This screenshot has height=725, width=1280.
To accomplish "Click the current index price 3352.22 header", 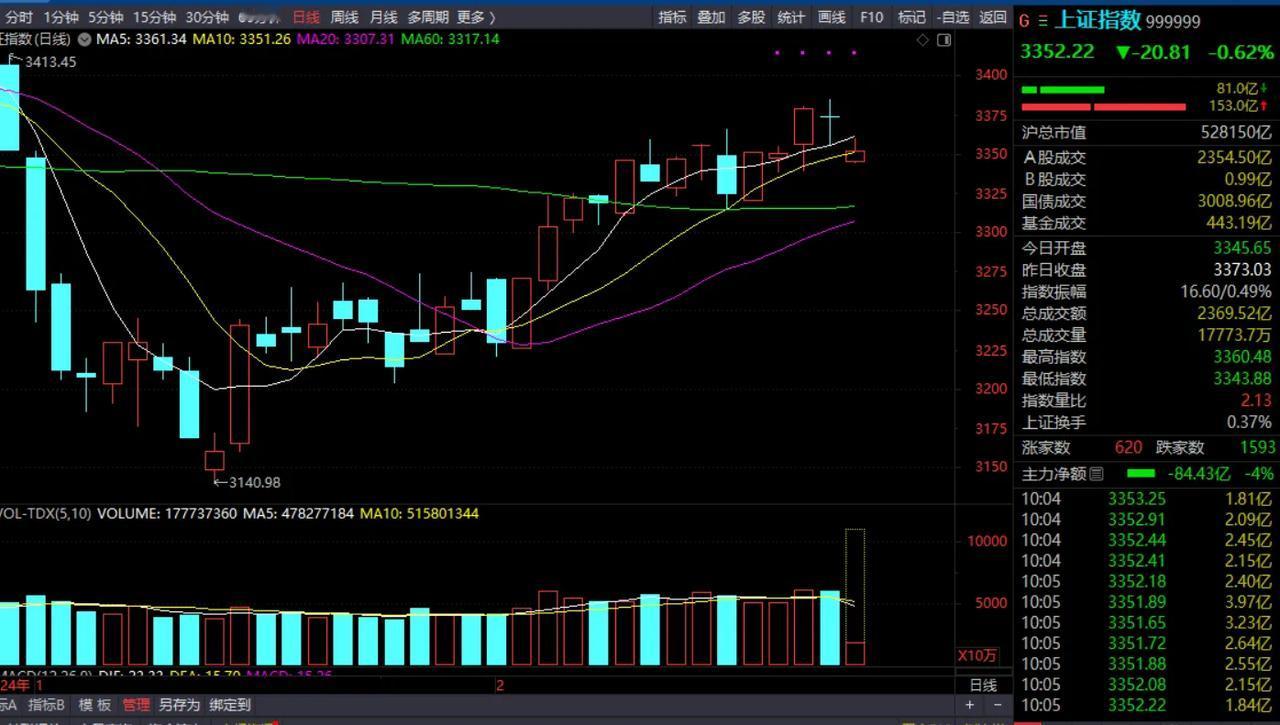I will click(x=1057, y=52).
